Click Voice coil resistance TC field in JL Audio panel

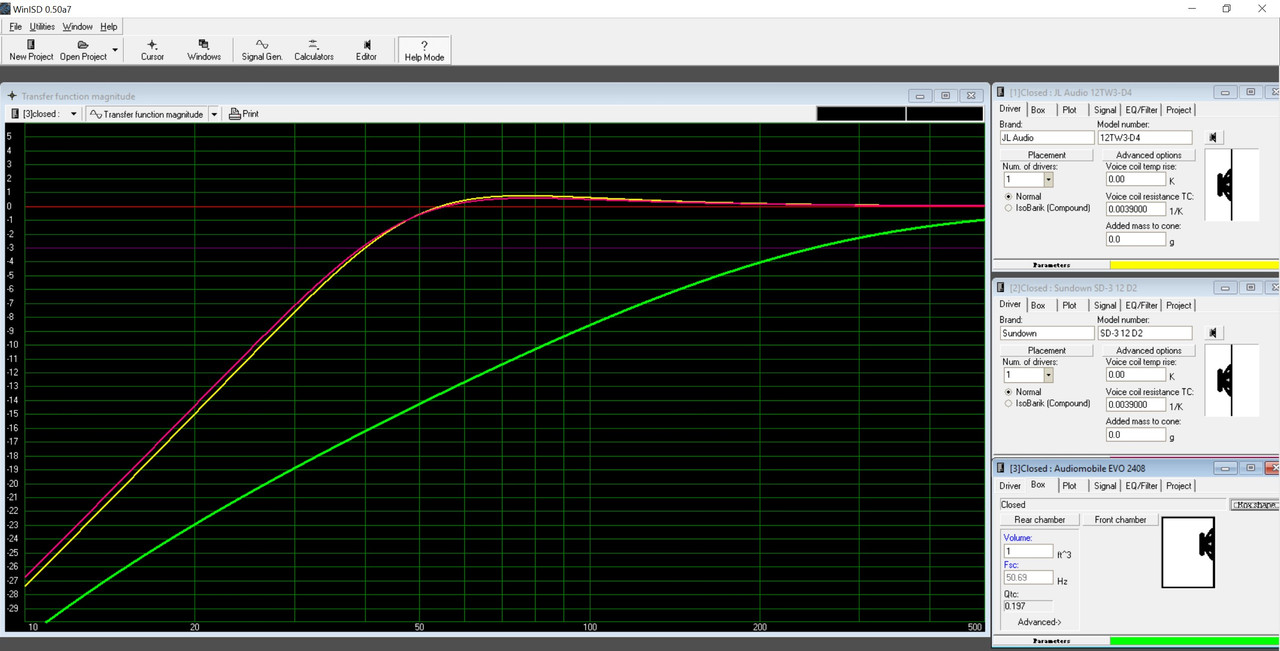click(1135, 210)
